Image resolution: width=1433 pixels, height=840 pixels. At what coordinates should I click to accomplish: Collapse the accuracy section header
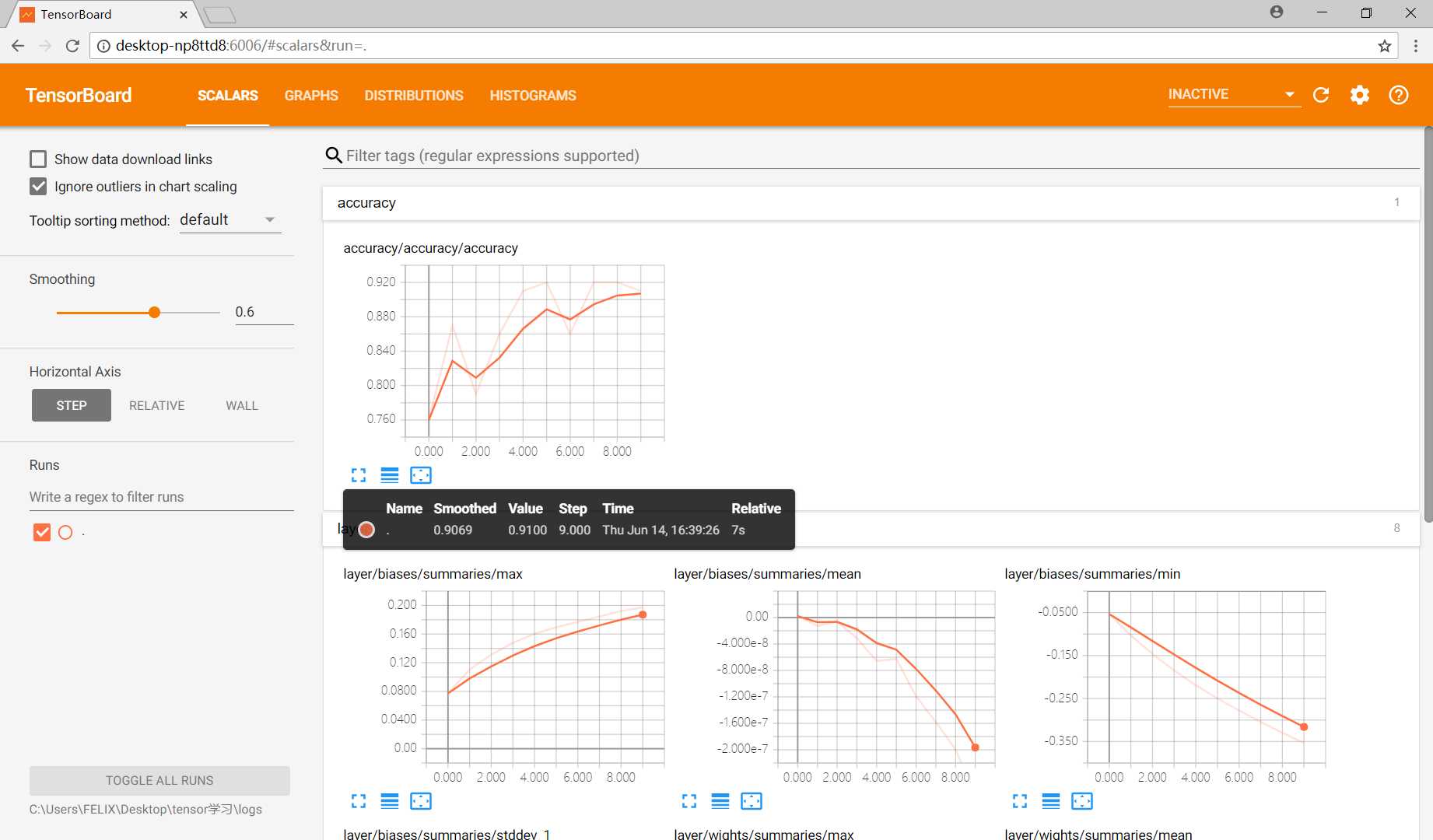tap(871, 203)
